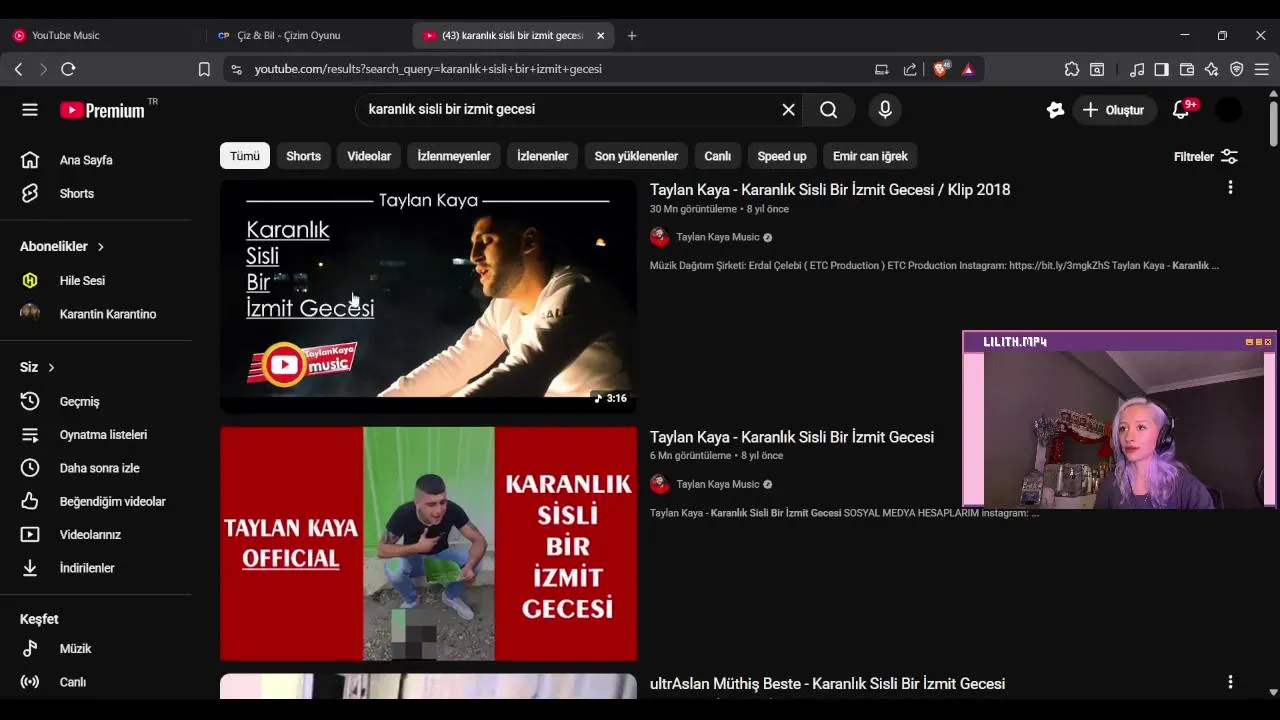Click the Brave Shields lion icon
Viewport: 1280px width, 720px height.
coord(940,69)
